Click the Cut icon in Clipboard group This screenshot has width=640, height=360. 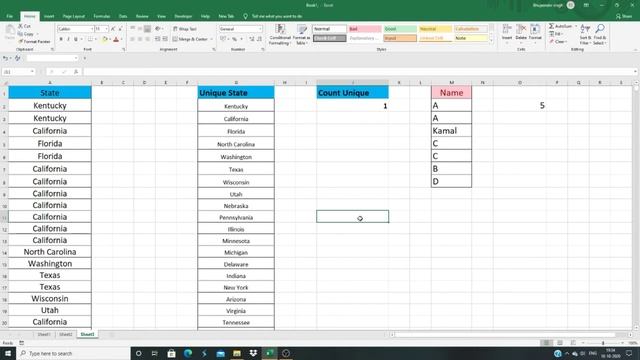21,26
